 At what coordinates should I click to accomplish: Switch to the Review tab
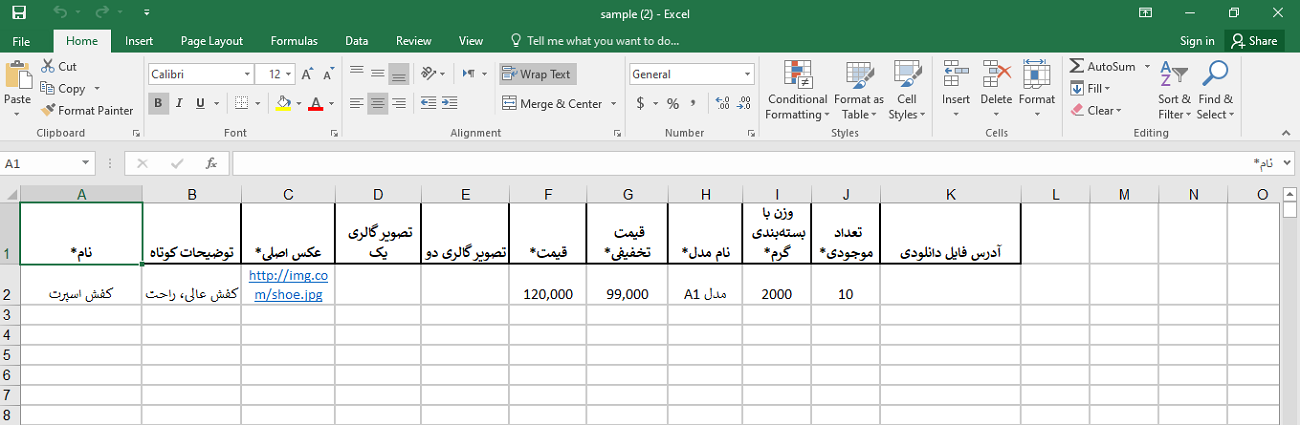coord(413,41)
